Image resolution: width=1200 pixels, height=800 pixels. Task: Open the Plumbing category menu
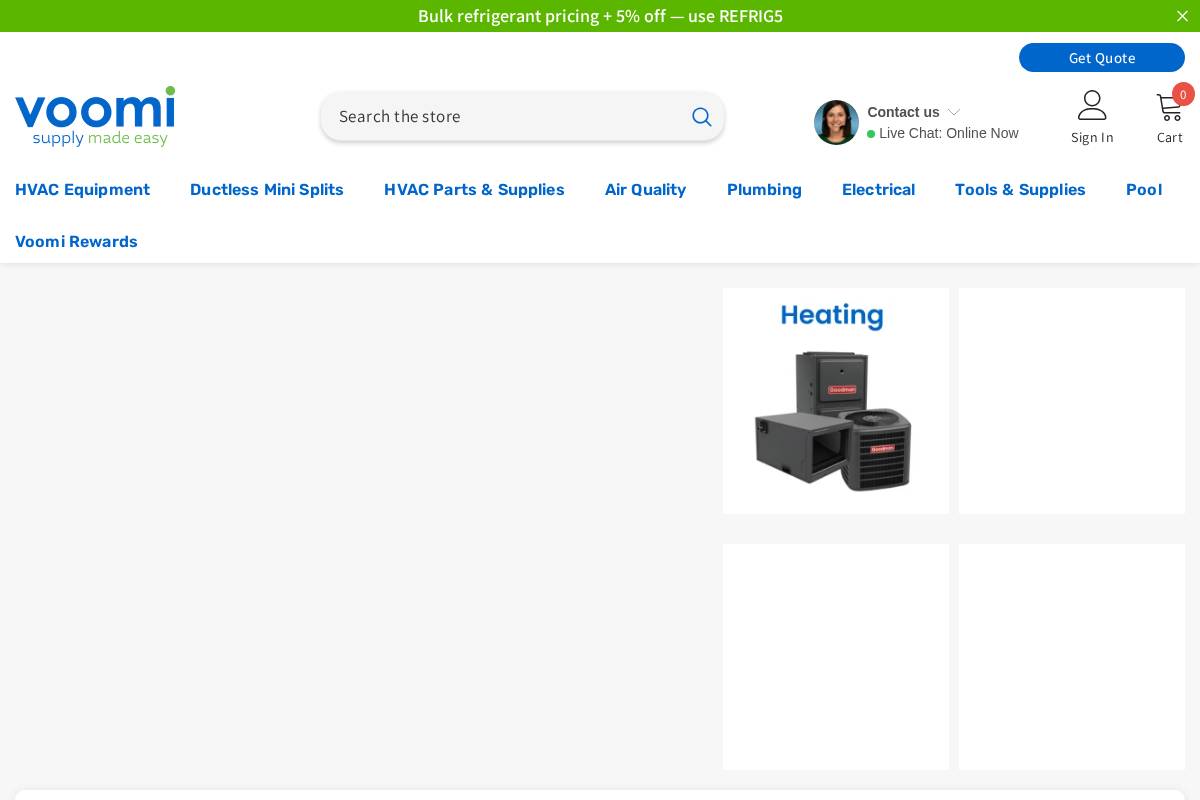coord(764,190)
